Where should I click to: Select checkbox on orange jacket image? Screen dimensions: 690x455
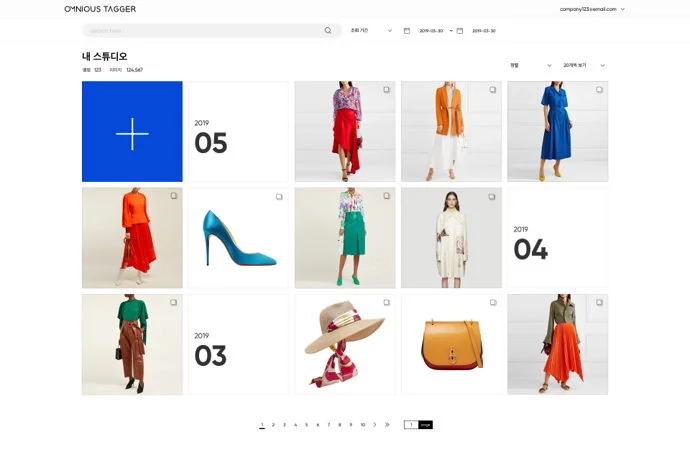tap(493, 90)
